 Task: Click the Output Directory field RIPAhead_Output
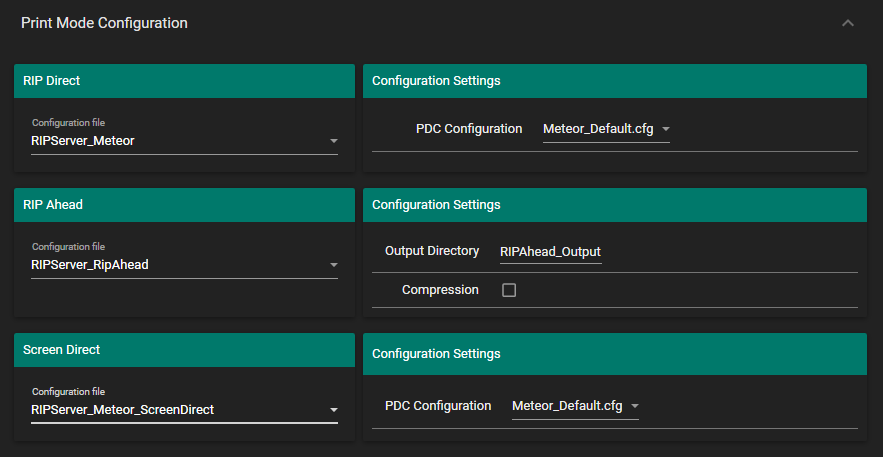550,252
